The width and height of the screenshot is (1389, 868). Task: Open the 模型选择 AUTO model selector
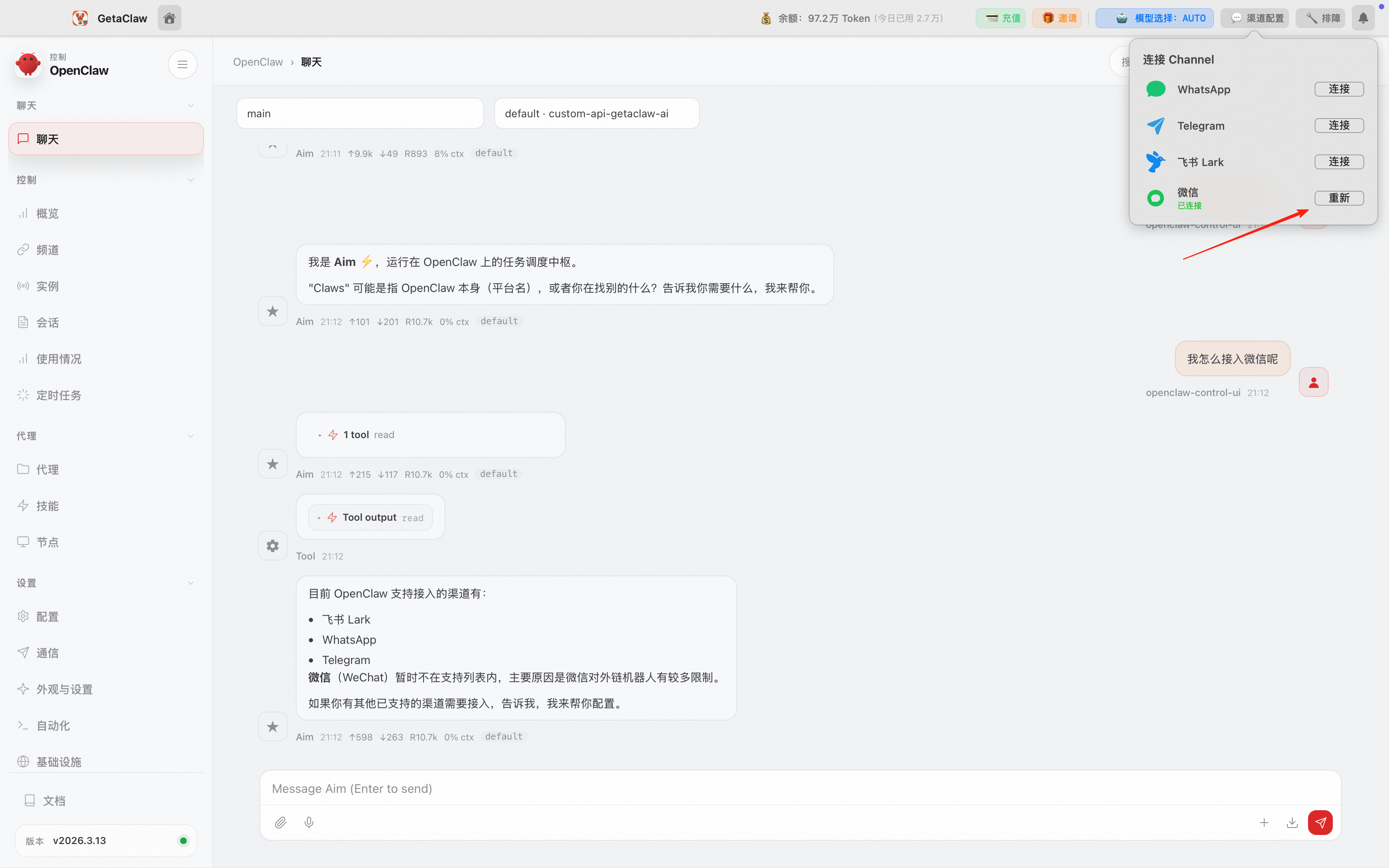pos(1154,18)
